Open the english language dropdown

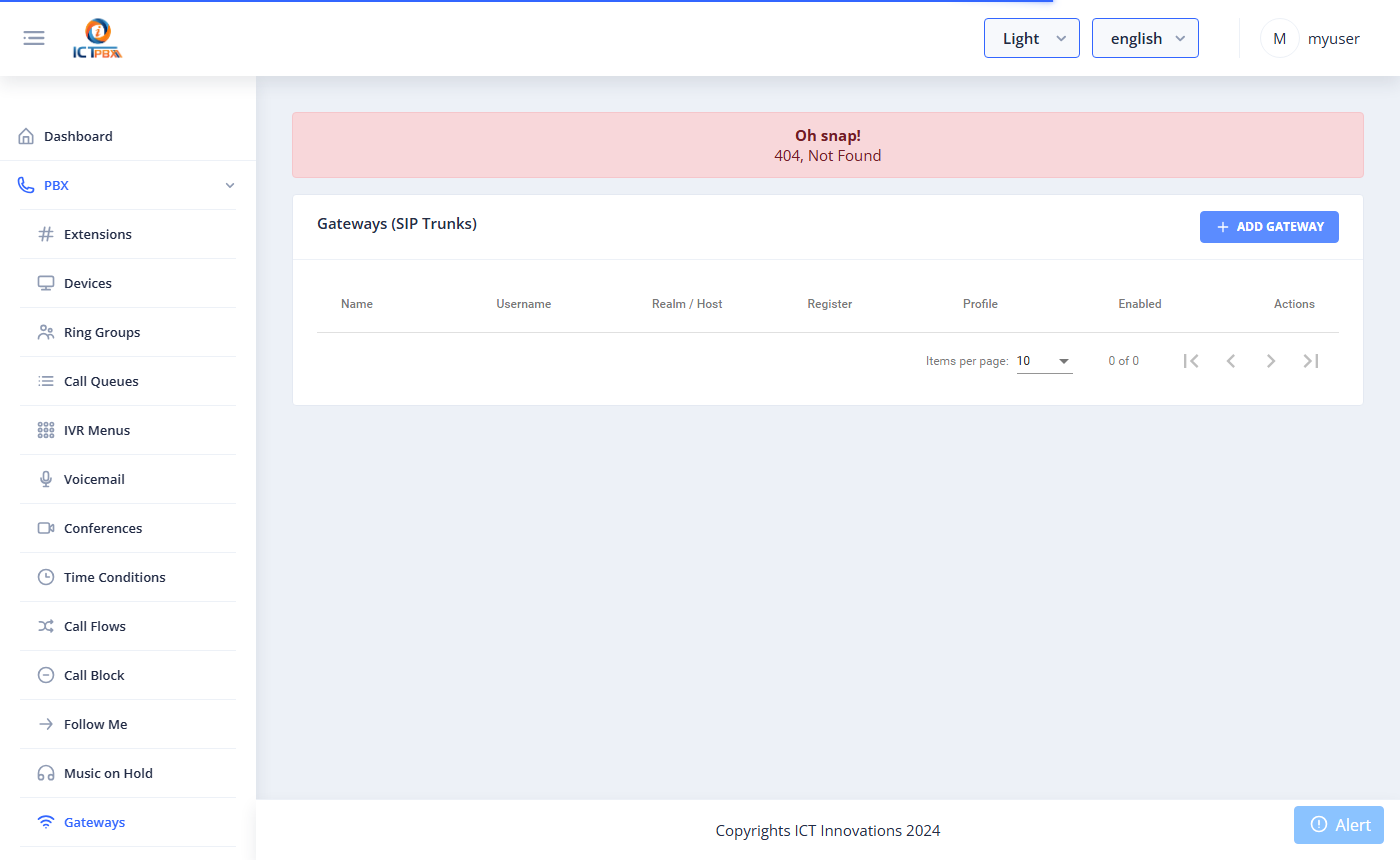tap(1145, 38)
